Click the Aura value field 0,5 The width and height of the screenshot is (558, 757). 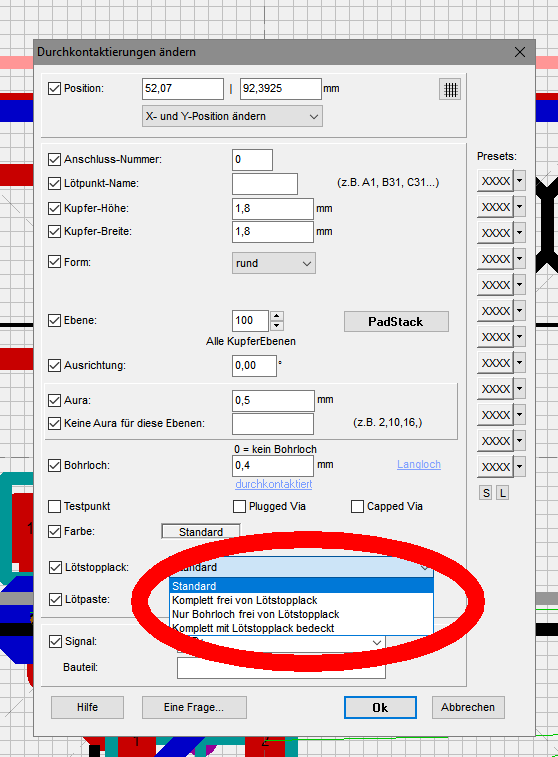(x=273, y=401)
